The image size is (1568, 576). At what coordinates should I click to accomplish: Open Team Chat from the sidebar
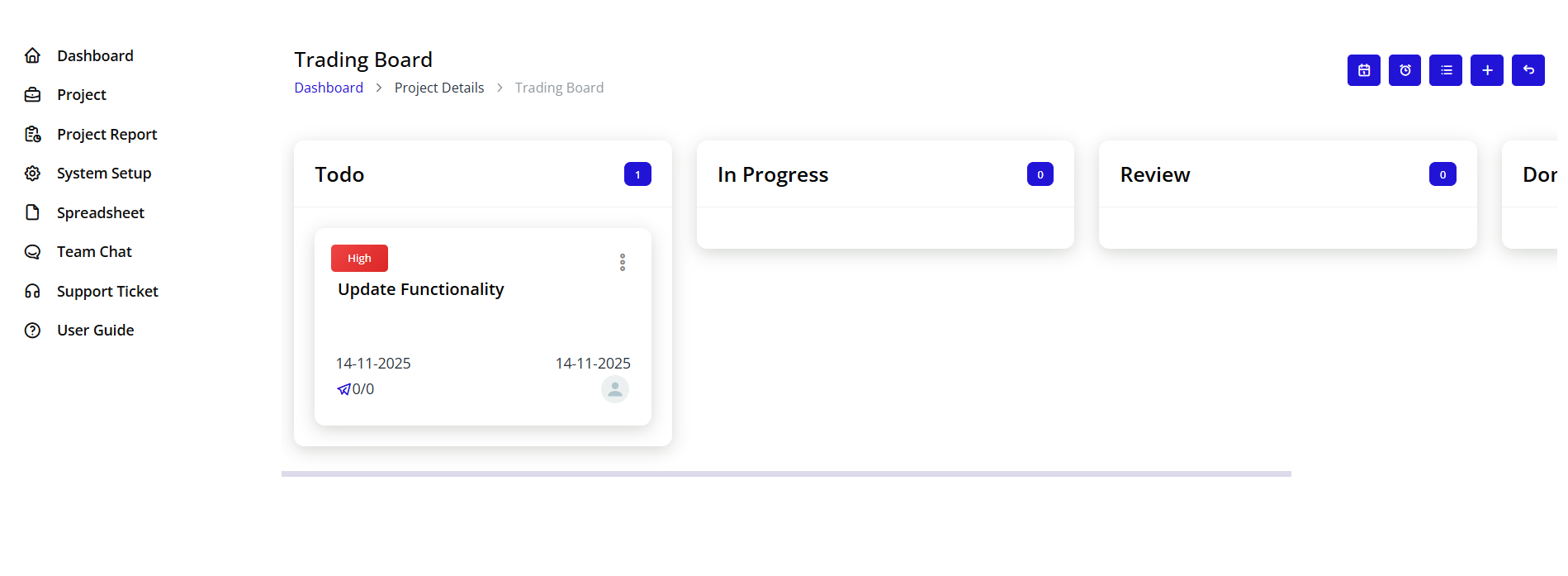pyautogui.click(x=93, y=251)
